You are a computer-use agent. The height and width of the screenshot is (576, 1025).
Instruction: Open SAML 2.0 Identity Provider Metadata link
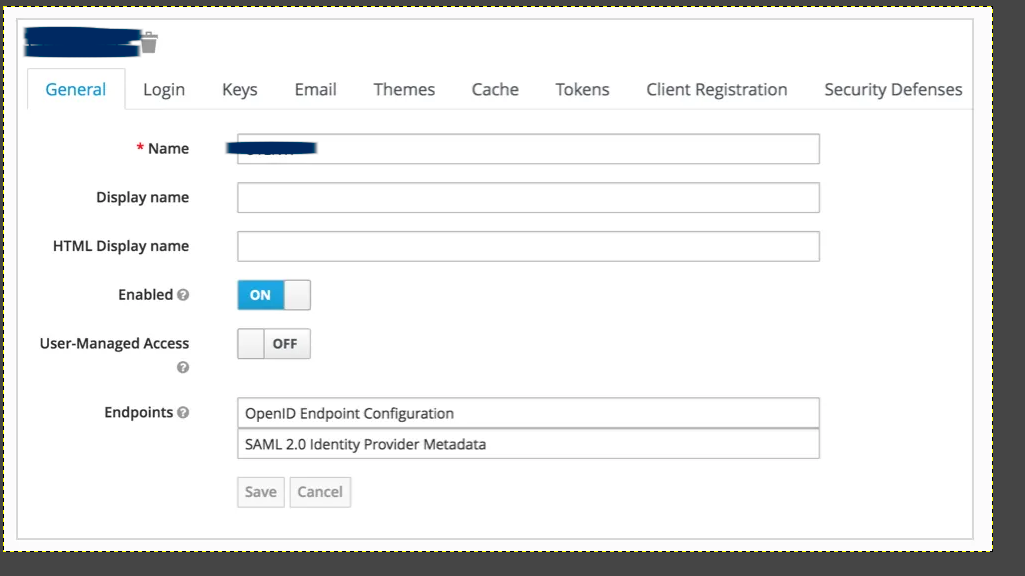tap(365, 444)
